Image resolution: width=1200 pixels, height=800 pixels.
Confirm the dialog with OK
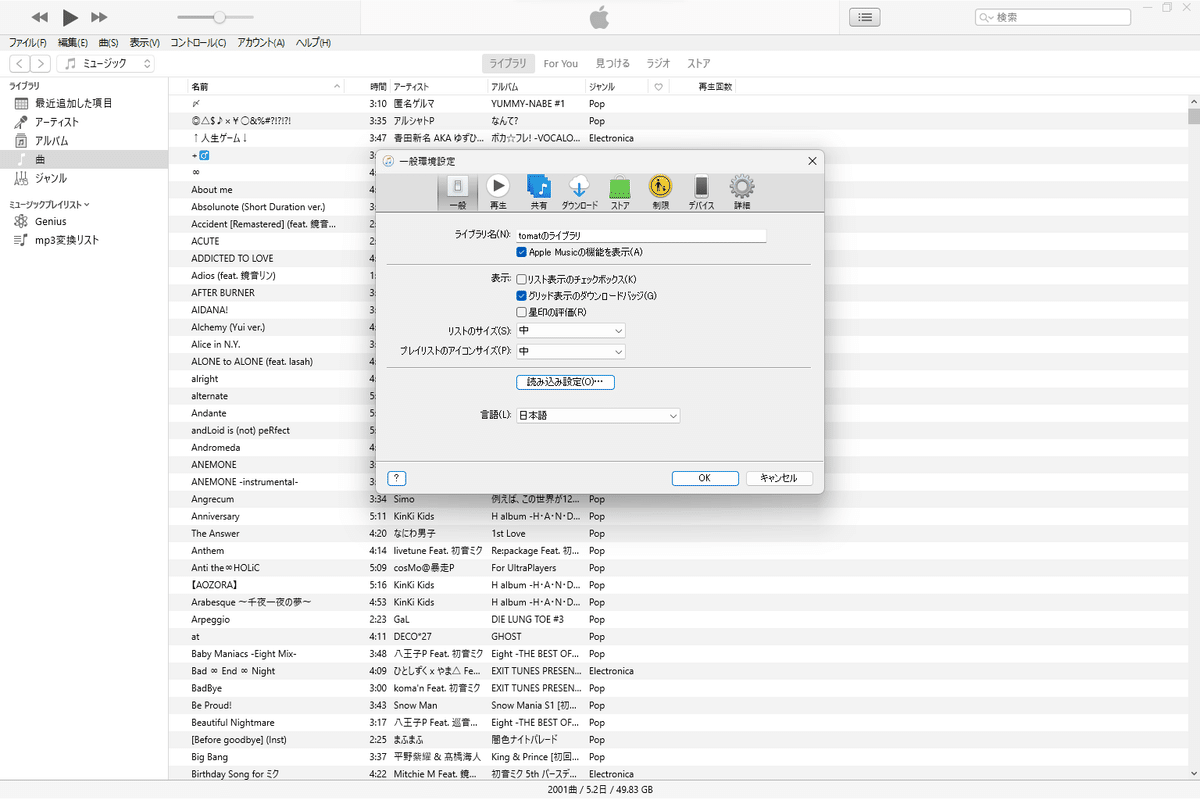[x=705, y=479]
